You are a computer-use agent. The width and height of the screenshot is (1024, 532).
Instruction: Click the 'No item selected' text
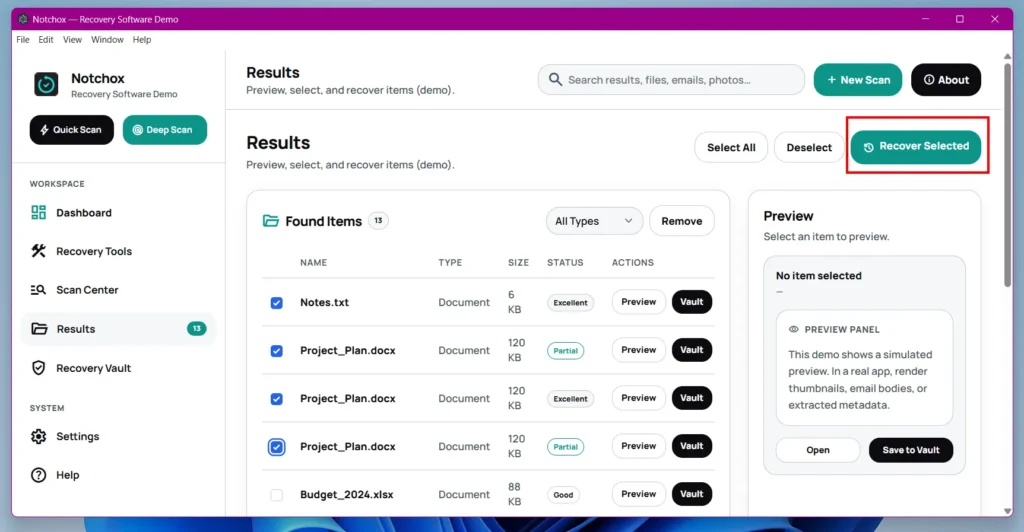818,275
